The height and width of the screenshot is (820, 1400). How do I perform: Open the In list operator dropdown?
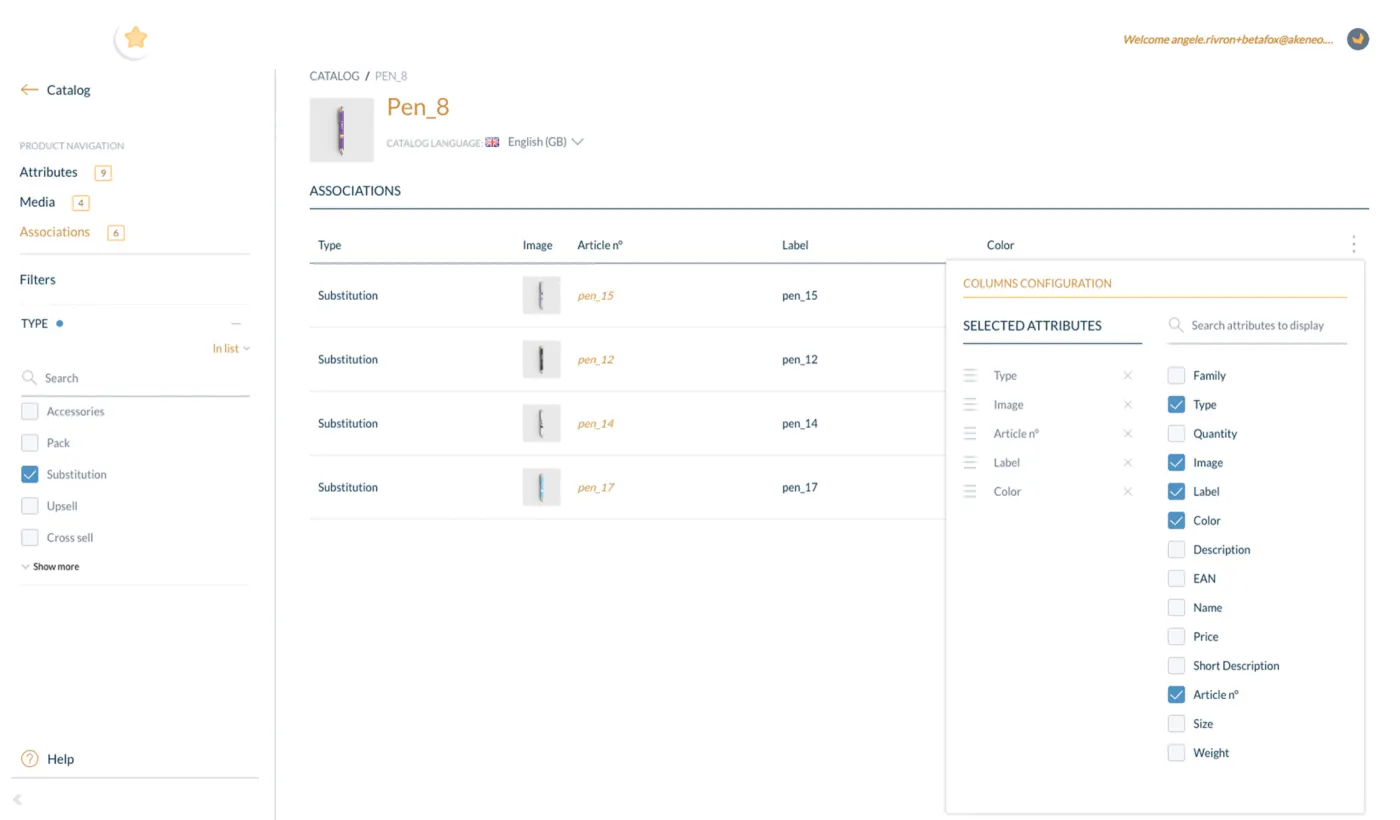pyautogui.click(x=231, y=349)
